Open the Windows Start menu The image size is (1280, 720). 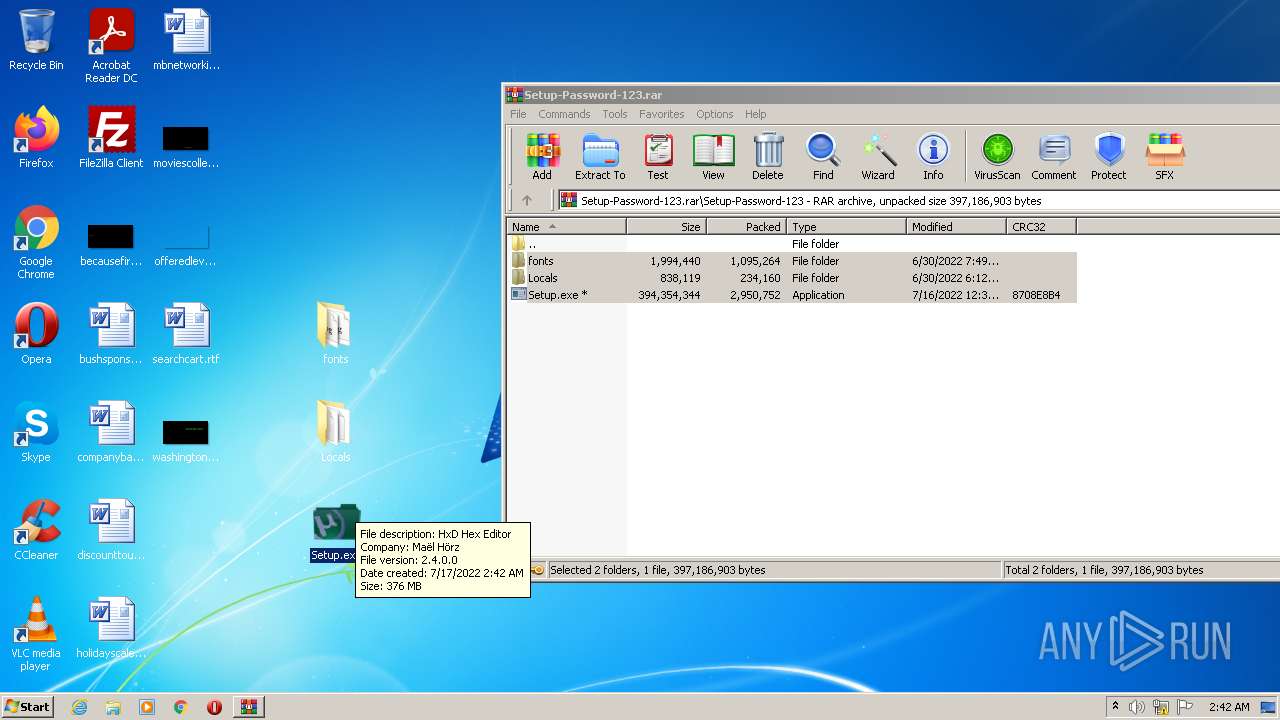tap(28, 706)
